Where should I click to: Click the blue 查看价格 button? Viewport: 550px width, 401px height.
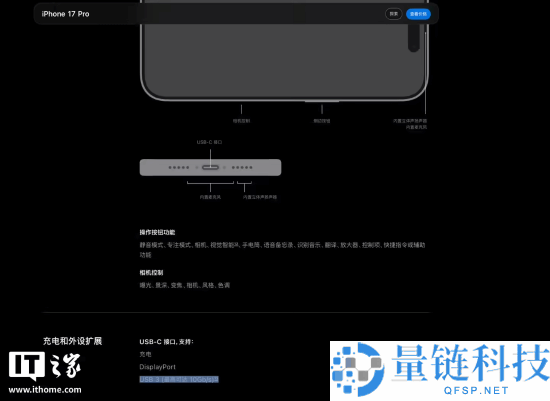click(x=418, y=14)
